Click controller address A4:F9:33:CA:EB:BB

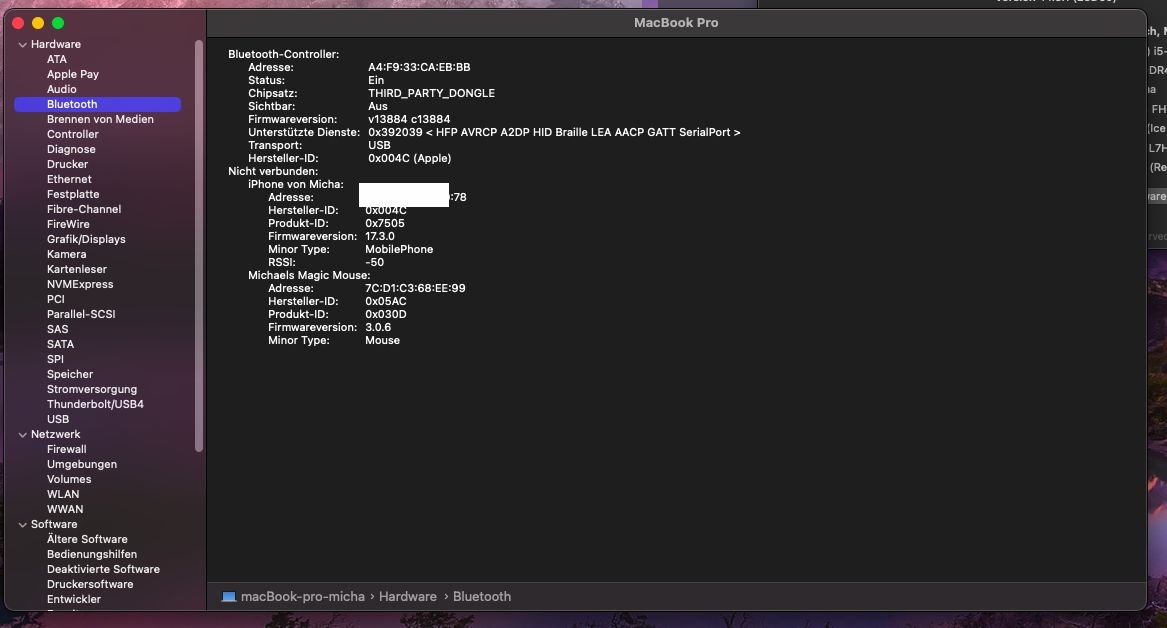pyautogui.click(x=419, y=67)
